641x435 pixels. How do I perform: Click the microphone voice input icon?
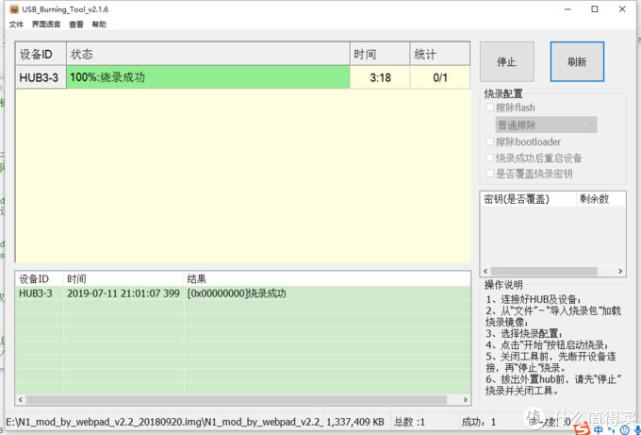636,430
